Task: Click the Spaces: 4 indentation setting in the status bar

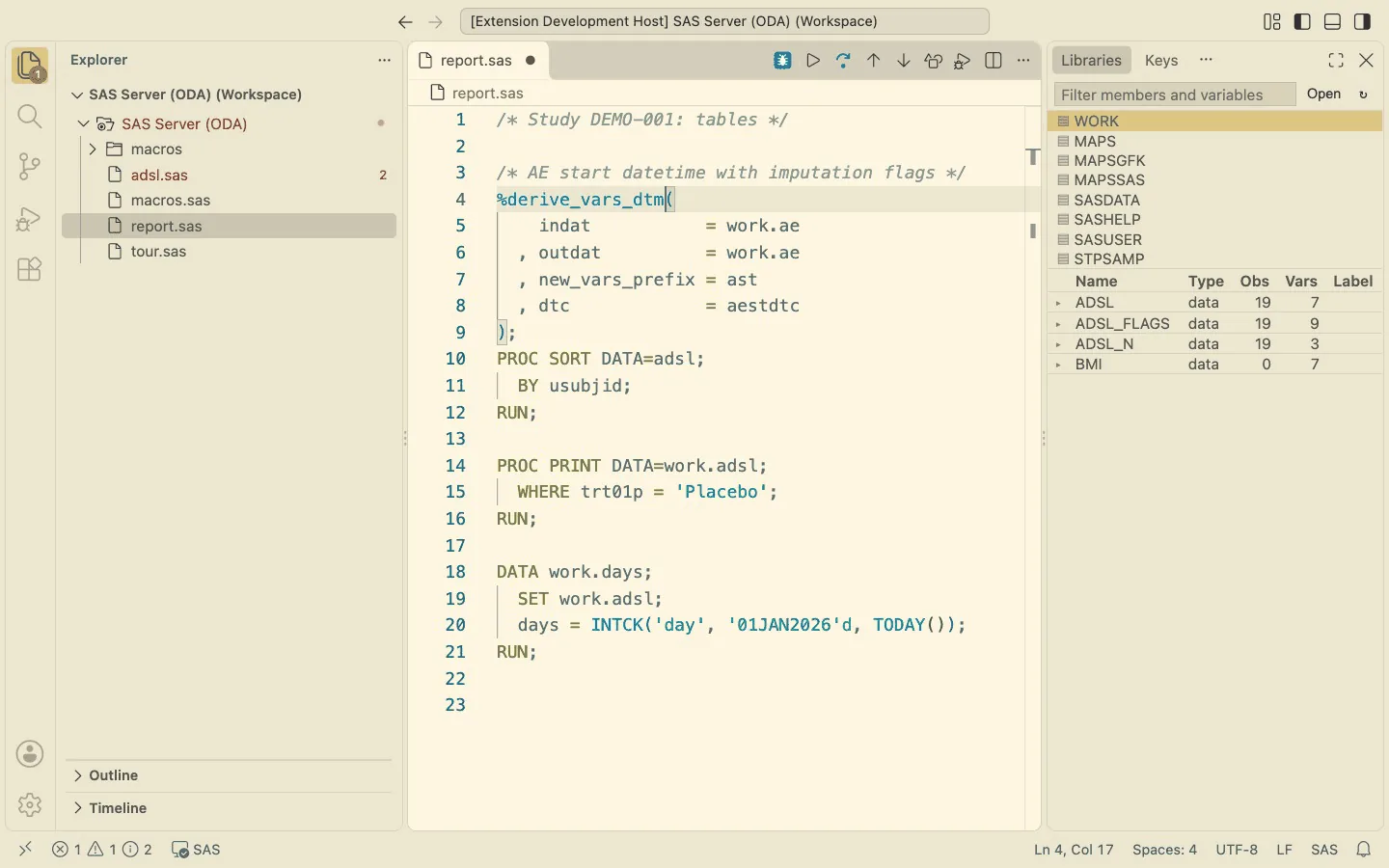Action: point(1164,850)
